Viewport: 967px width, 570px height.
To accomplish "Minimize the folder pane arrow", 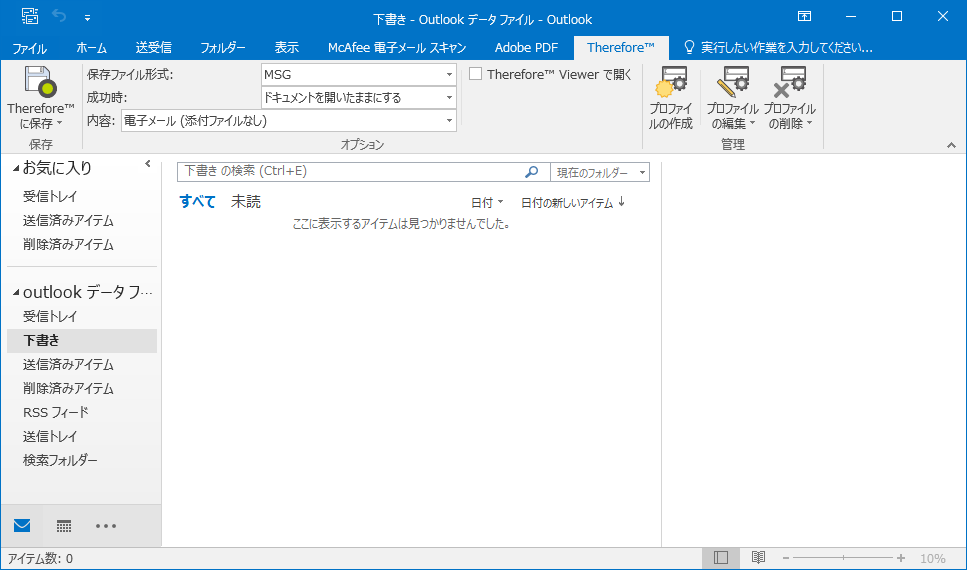I will point(148,163).
